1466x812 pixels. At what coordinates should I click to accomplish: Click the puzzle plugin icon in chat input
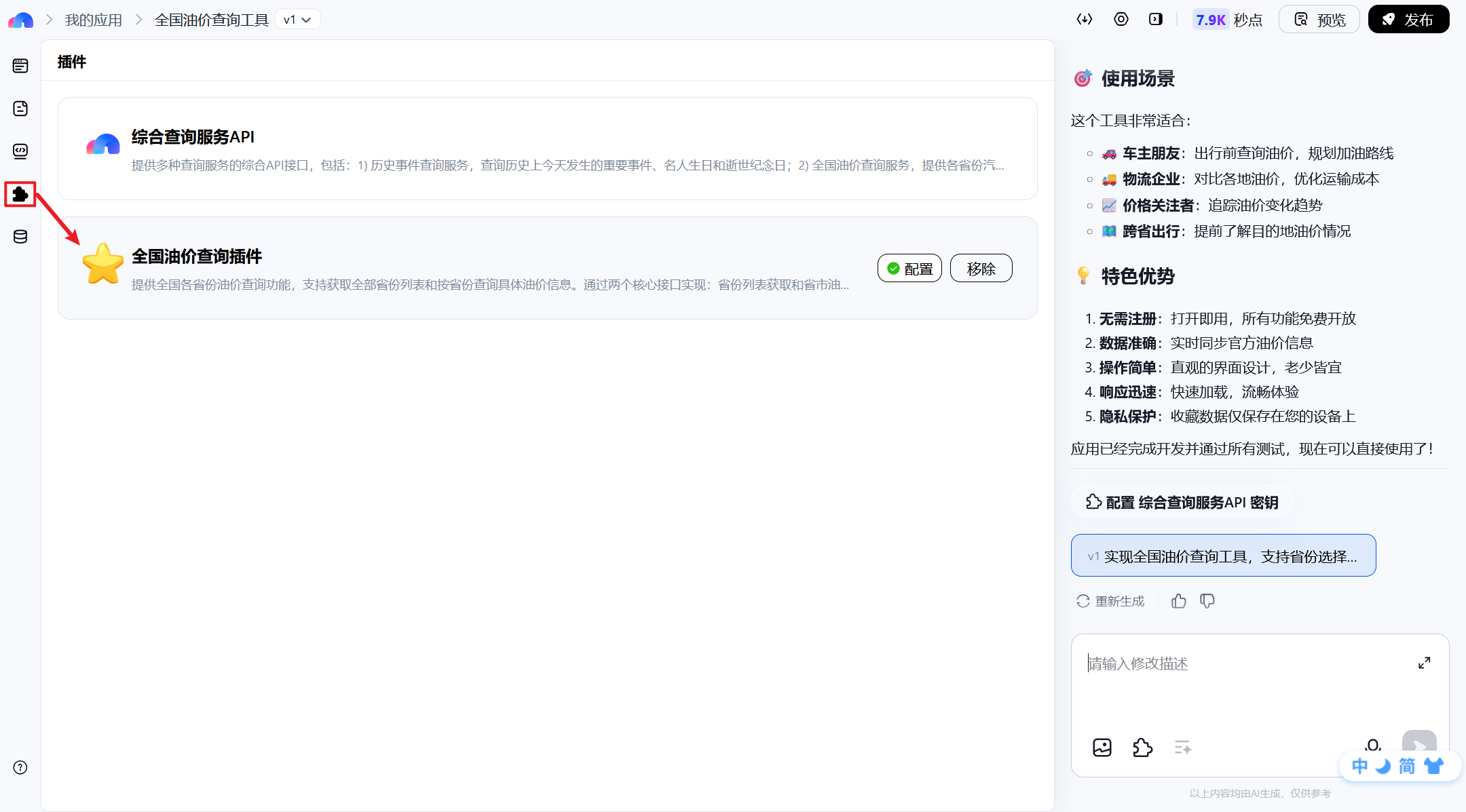pos(1143,748)
